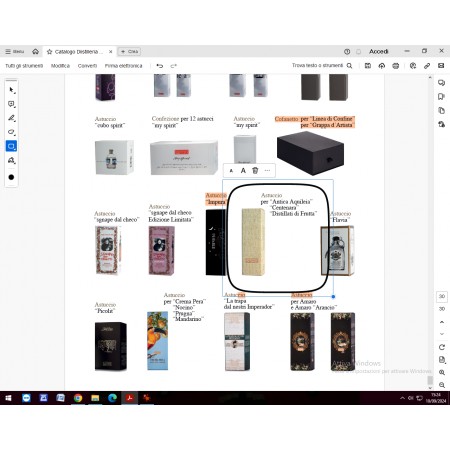
Task: Click the vertical scrollbar thumb
Action: point(430,380)
